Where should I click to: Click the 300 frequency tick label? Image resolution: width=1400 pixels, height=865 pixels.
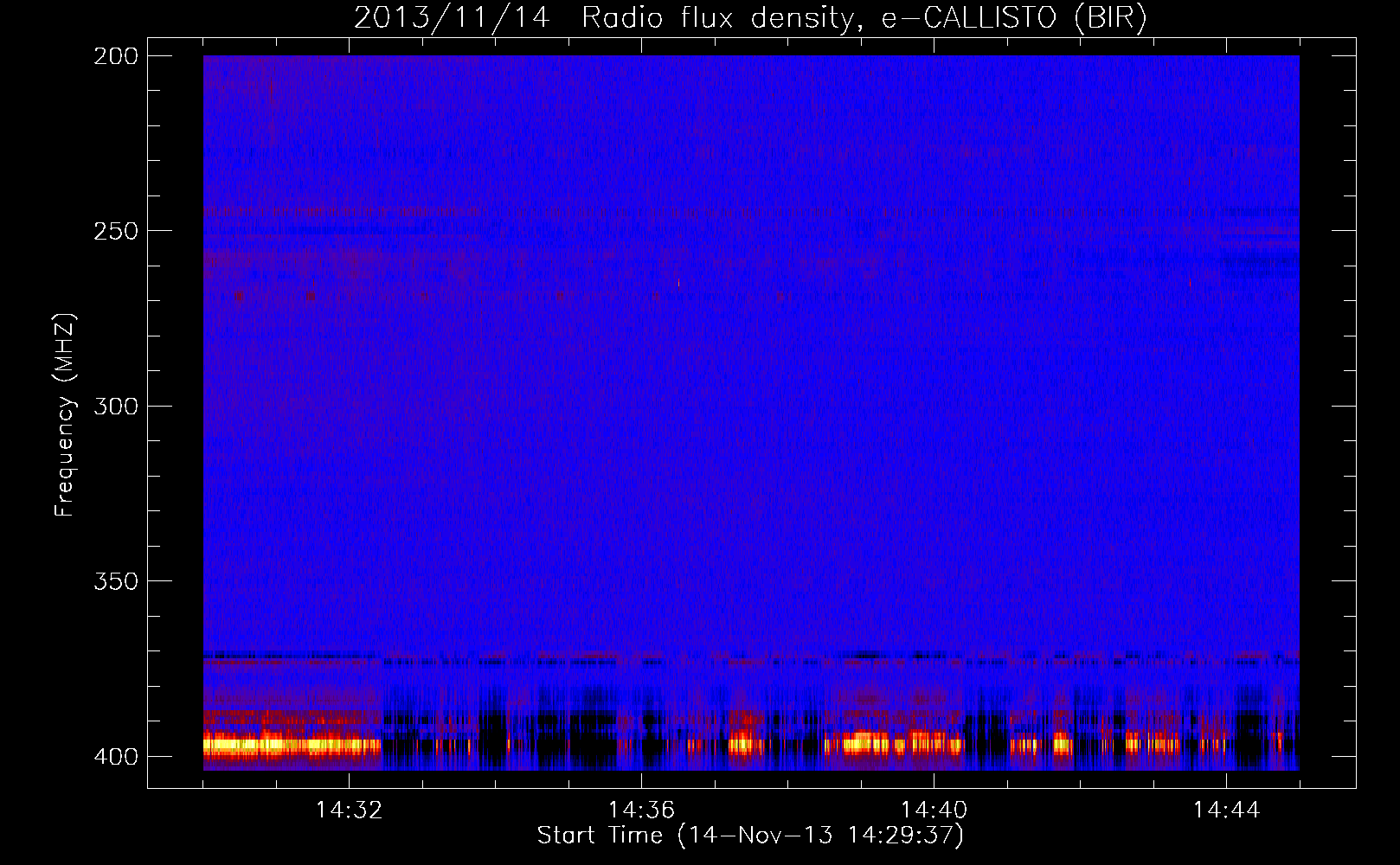(x=115, y=406)
